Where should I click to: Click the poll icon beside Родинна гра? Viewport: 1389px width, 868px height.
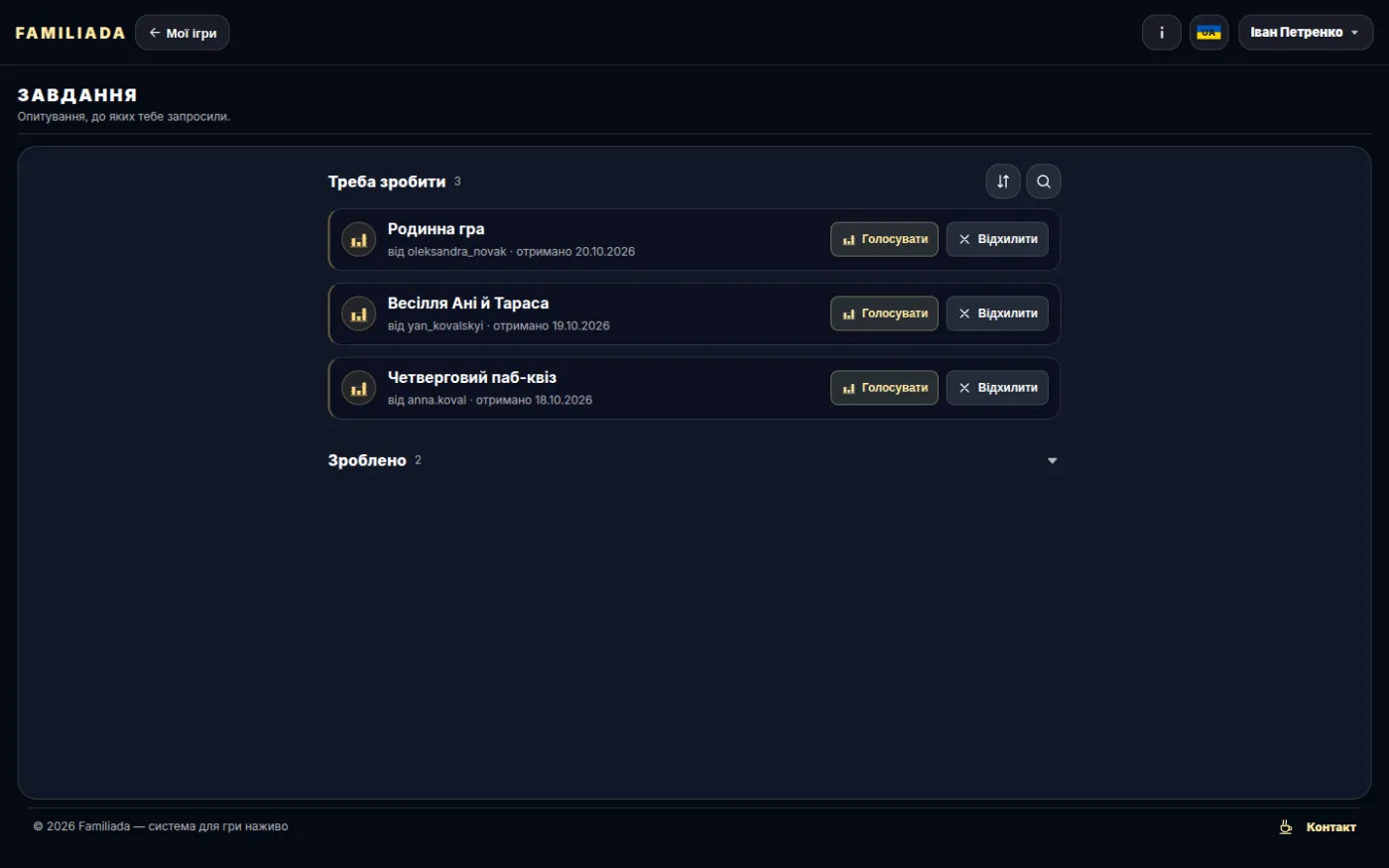(358, 240)
